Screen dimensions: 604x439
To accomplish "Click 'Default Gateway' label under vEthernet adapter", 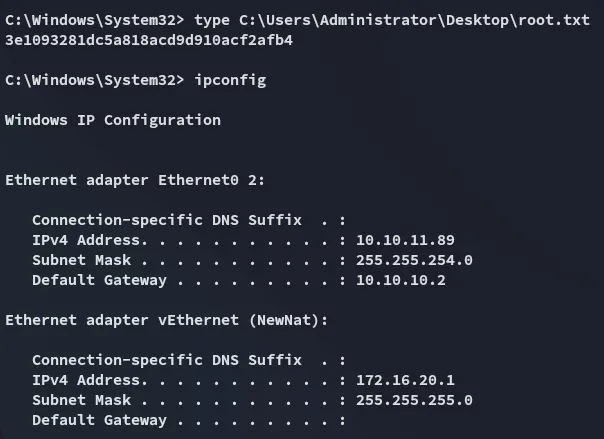I will (99, 420).
